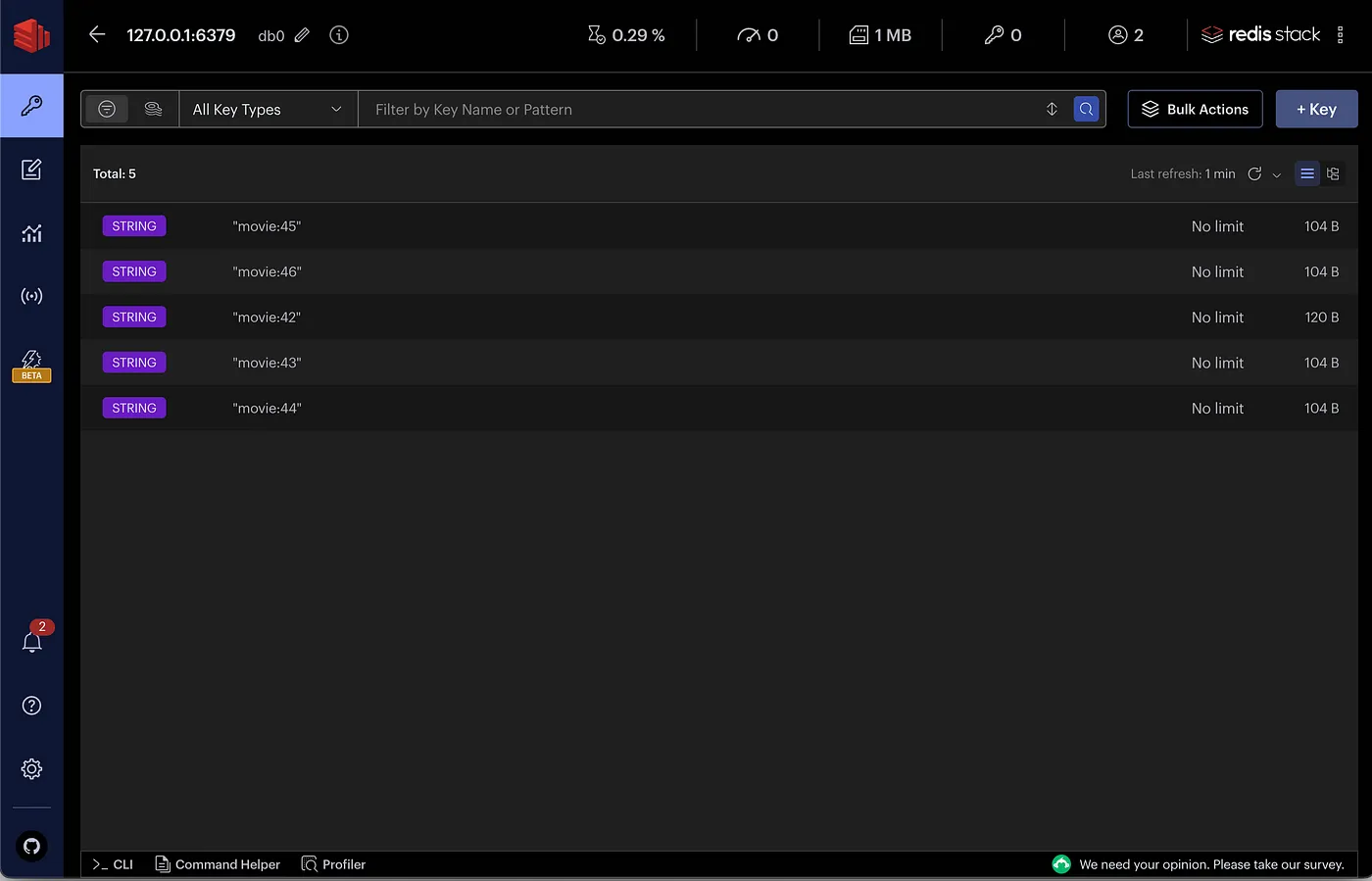Refresh the keys list

coord(1255,173)
